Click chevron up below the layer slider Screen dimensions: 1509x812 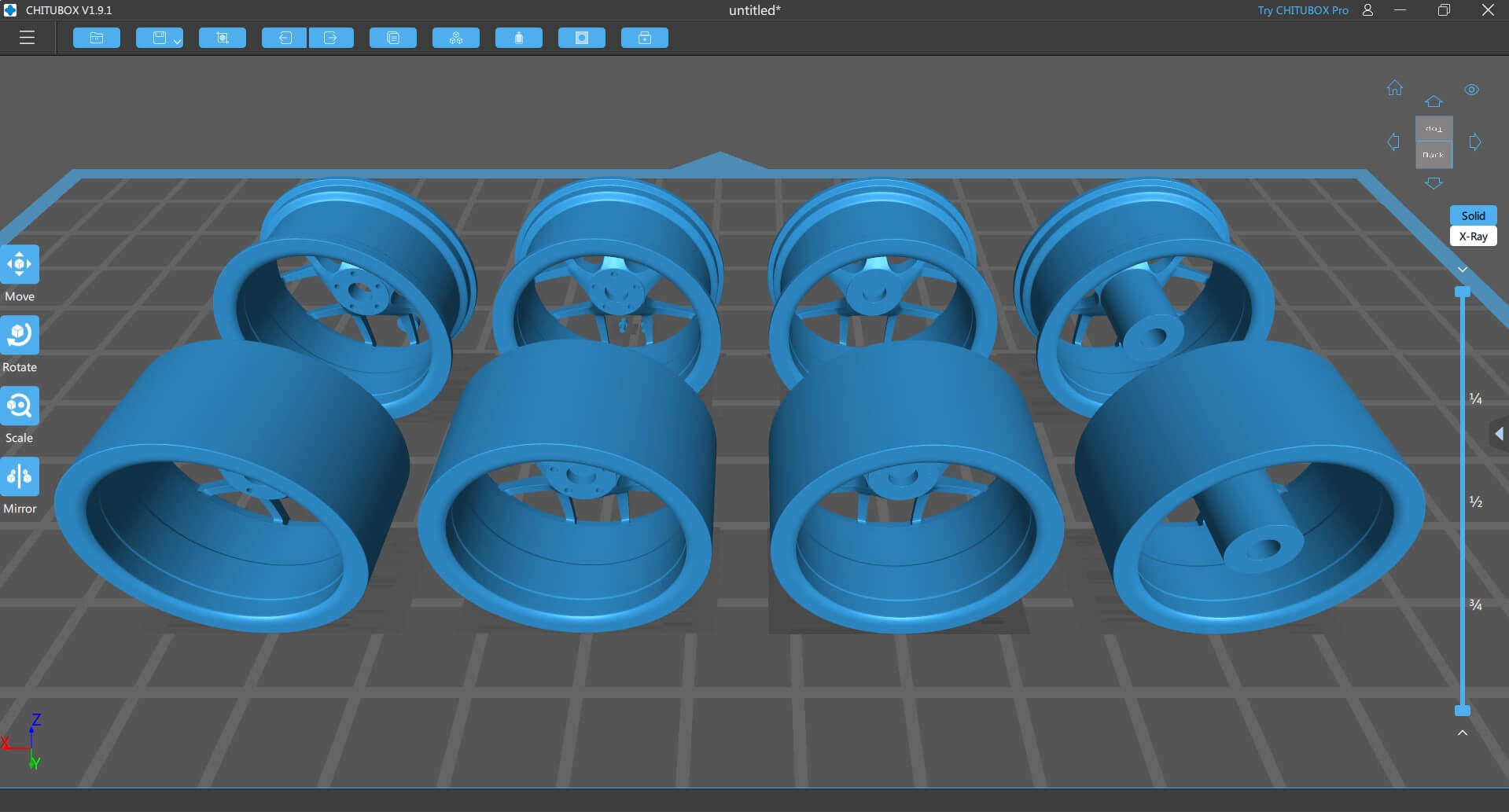[1463, 733]
